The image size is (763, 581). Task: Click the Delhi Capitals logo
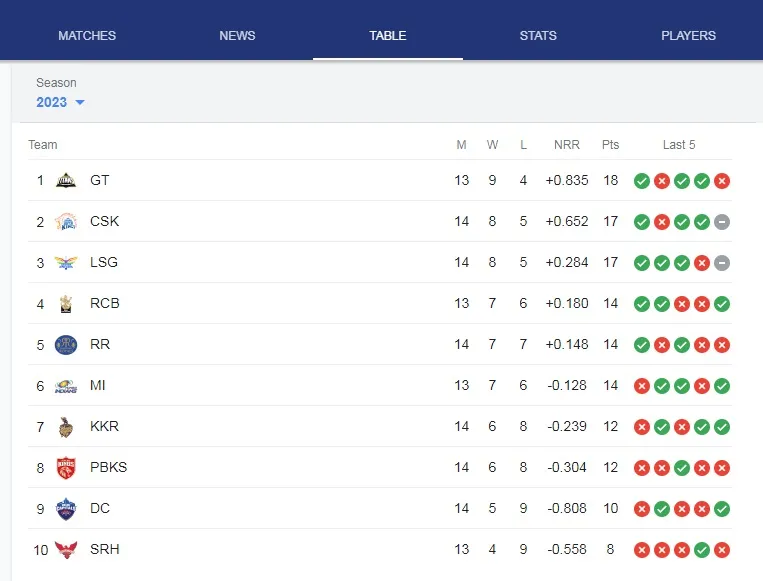pyautogui.click(x=66, y=509)
